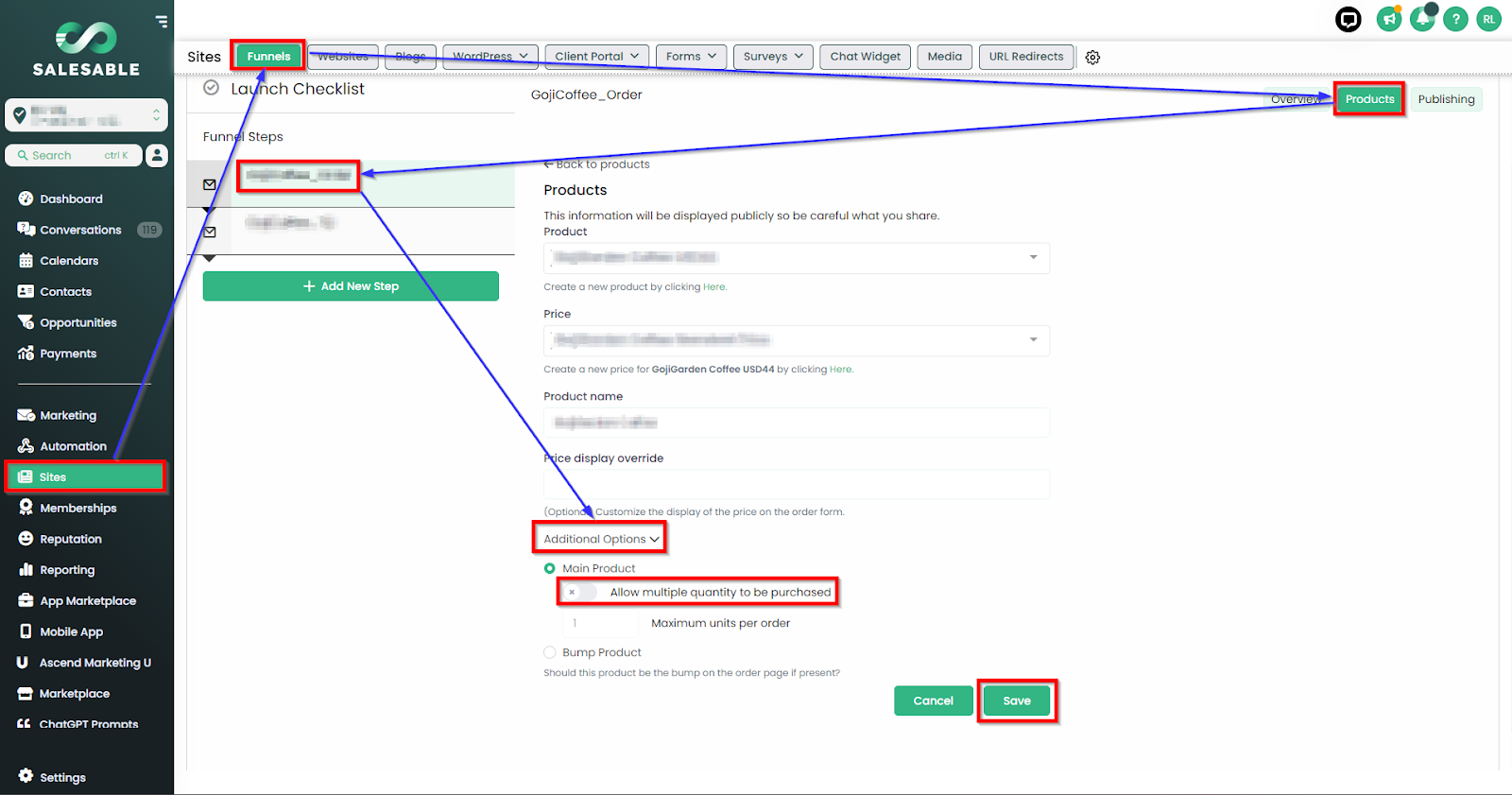Select the second funnel step in the list
1512x795 pixels.
coord(352,231)
